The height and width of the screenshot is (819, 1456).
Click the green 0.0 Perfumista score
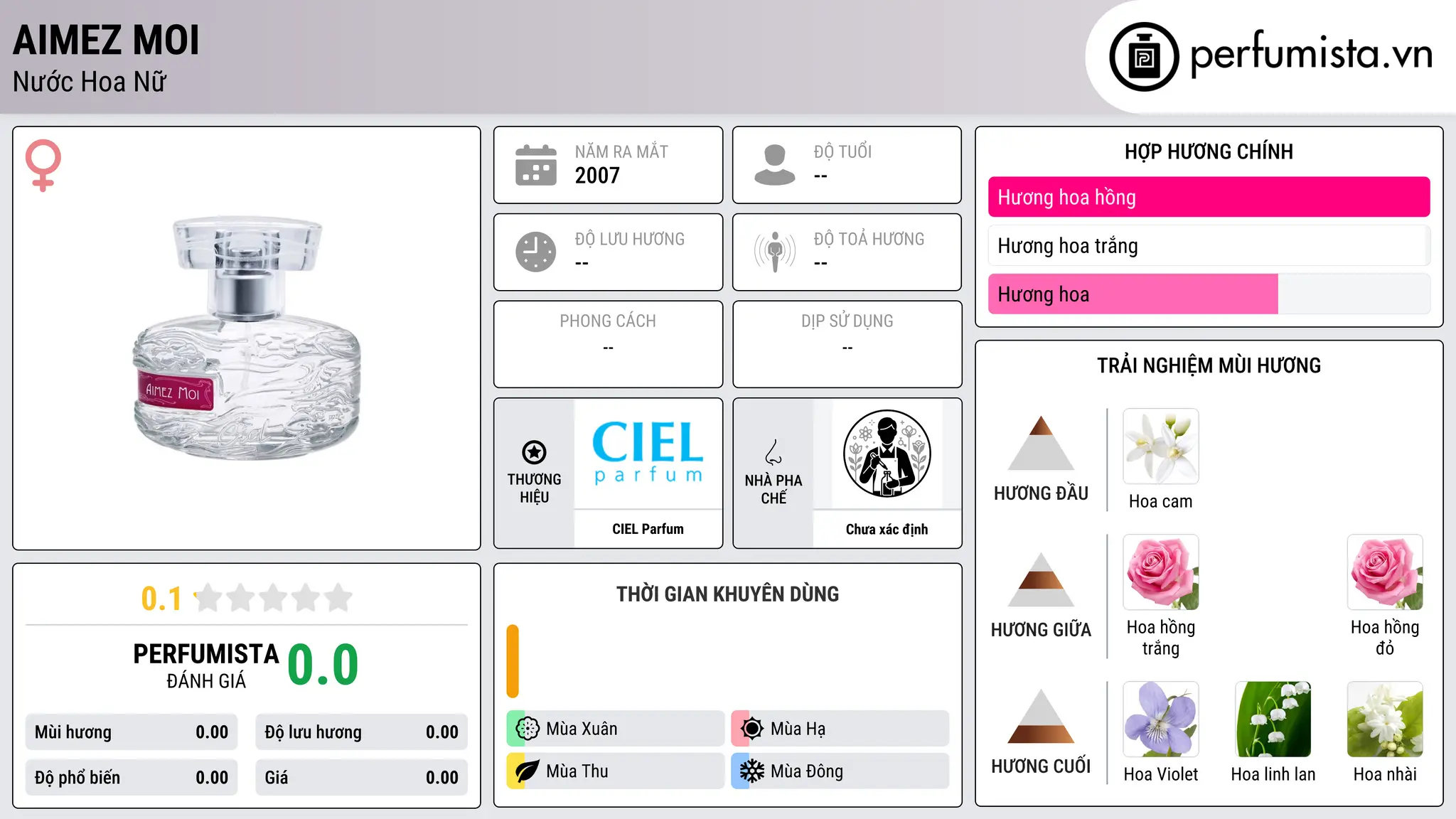(x=323, y=665)
